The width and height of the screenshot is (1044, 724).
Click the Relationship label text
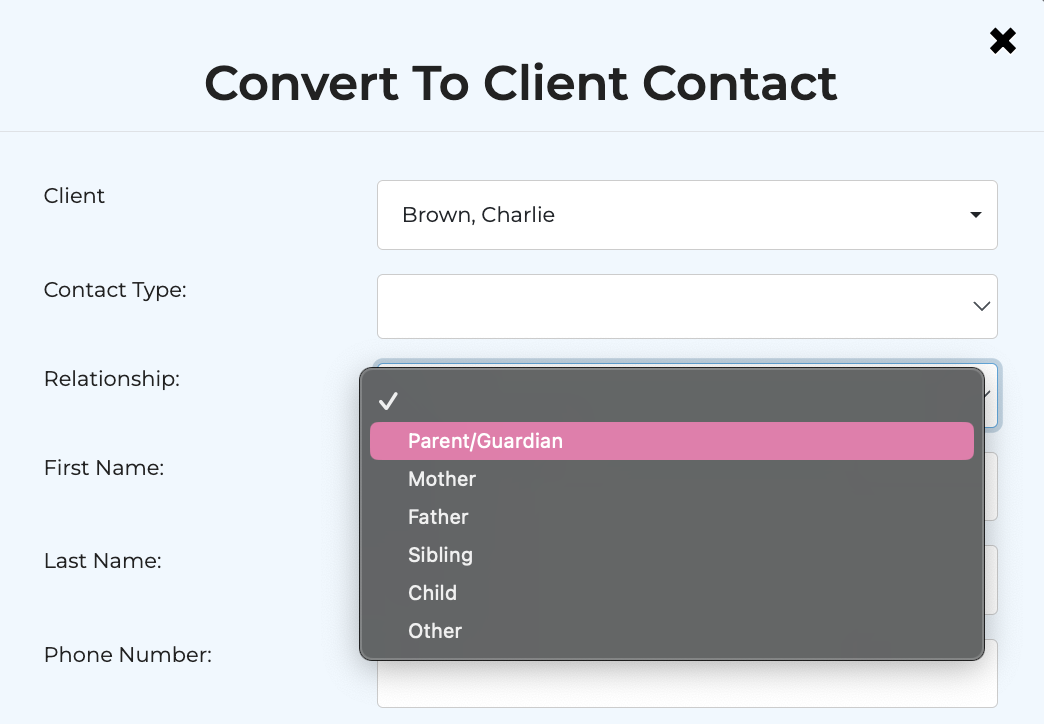coord(112,379)
